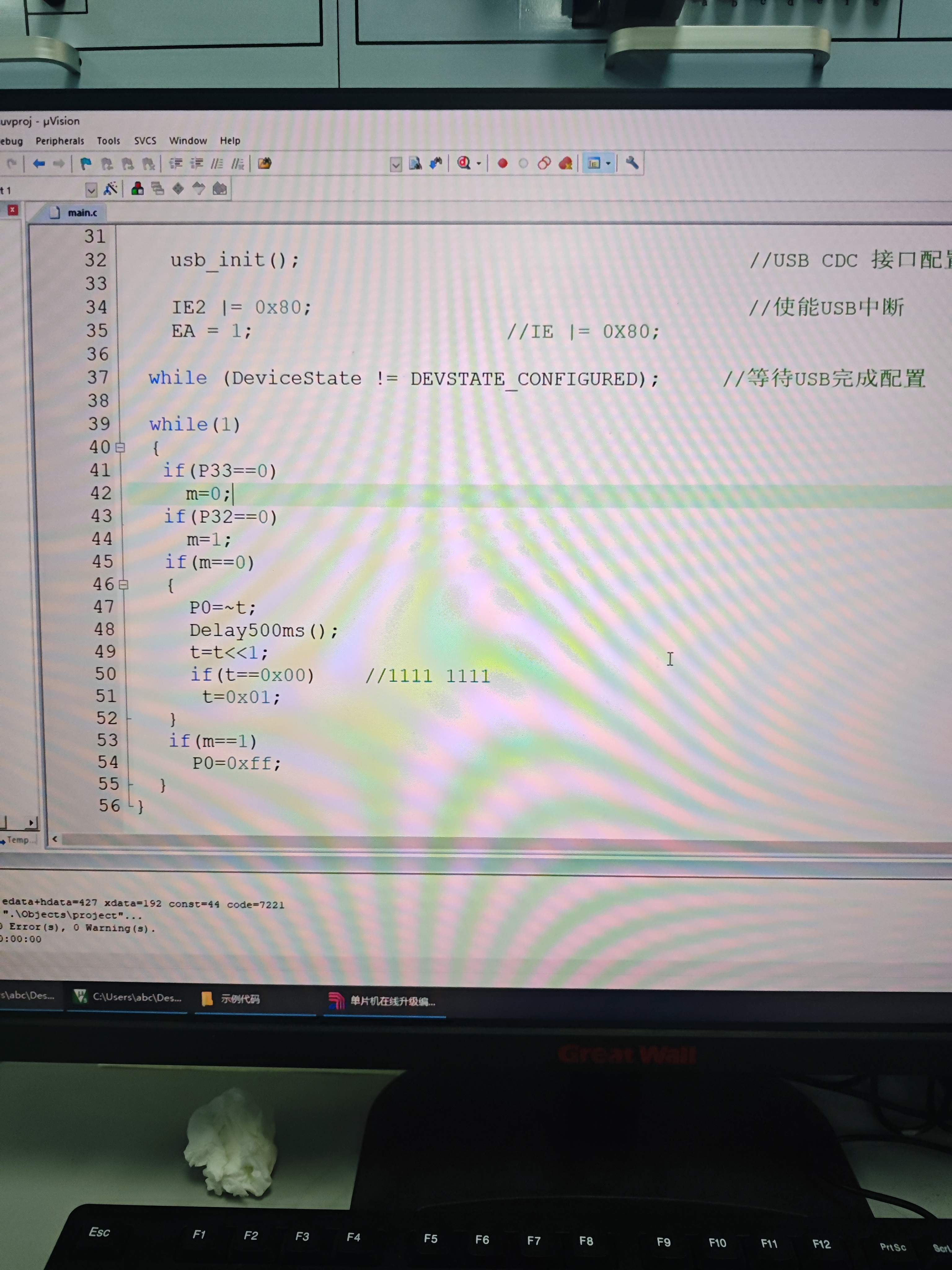Viewport: 952px width, 1270px height.
Task: Open the Peripherals menu
Action: pos(60,141)
